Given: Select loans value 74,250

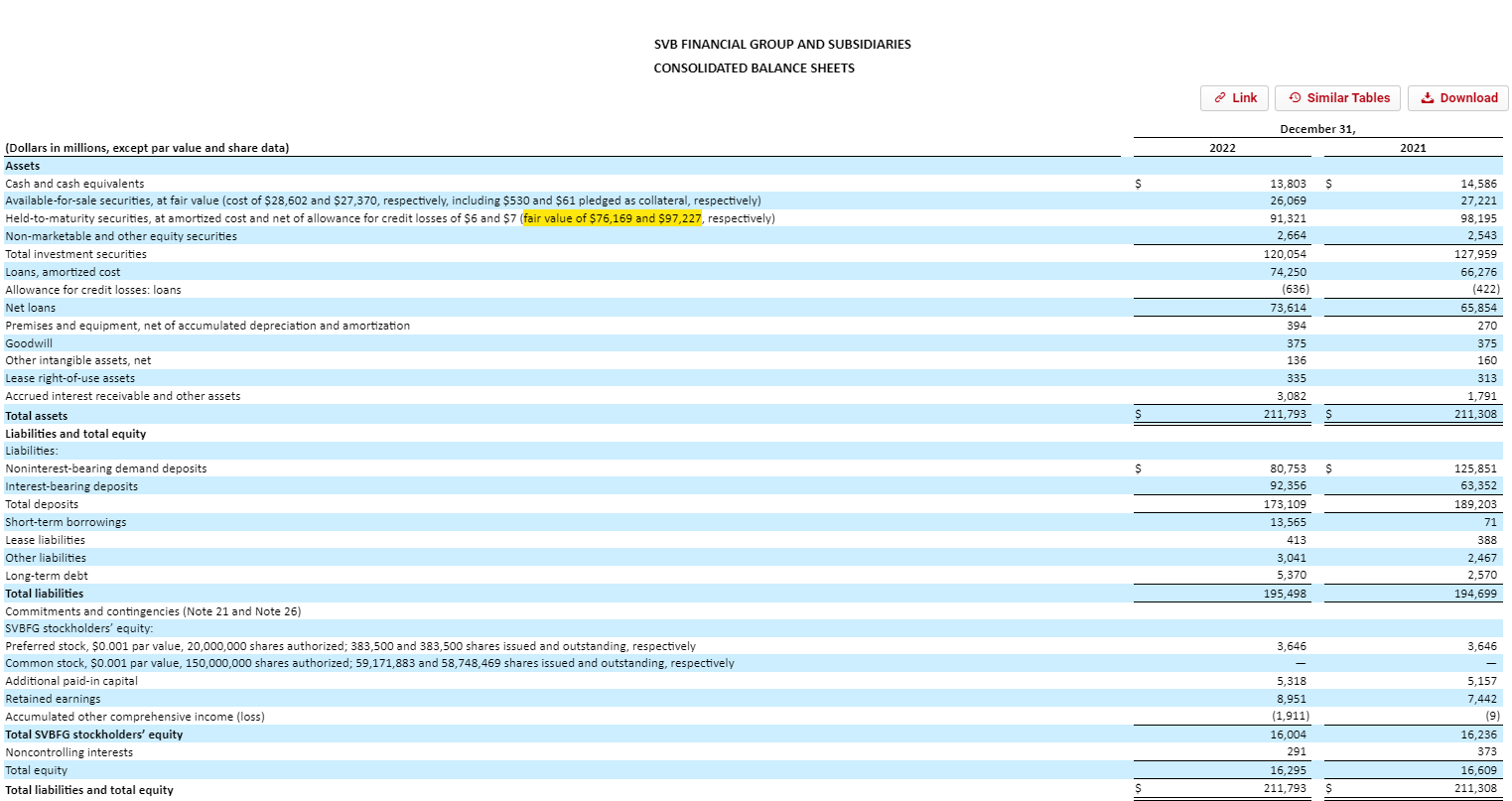Looking at the screenshot, I should [x=1288, y=272].
